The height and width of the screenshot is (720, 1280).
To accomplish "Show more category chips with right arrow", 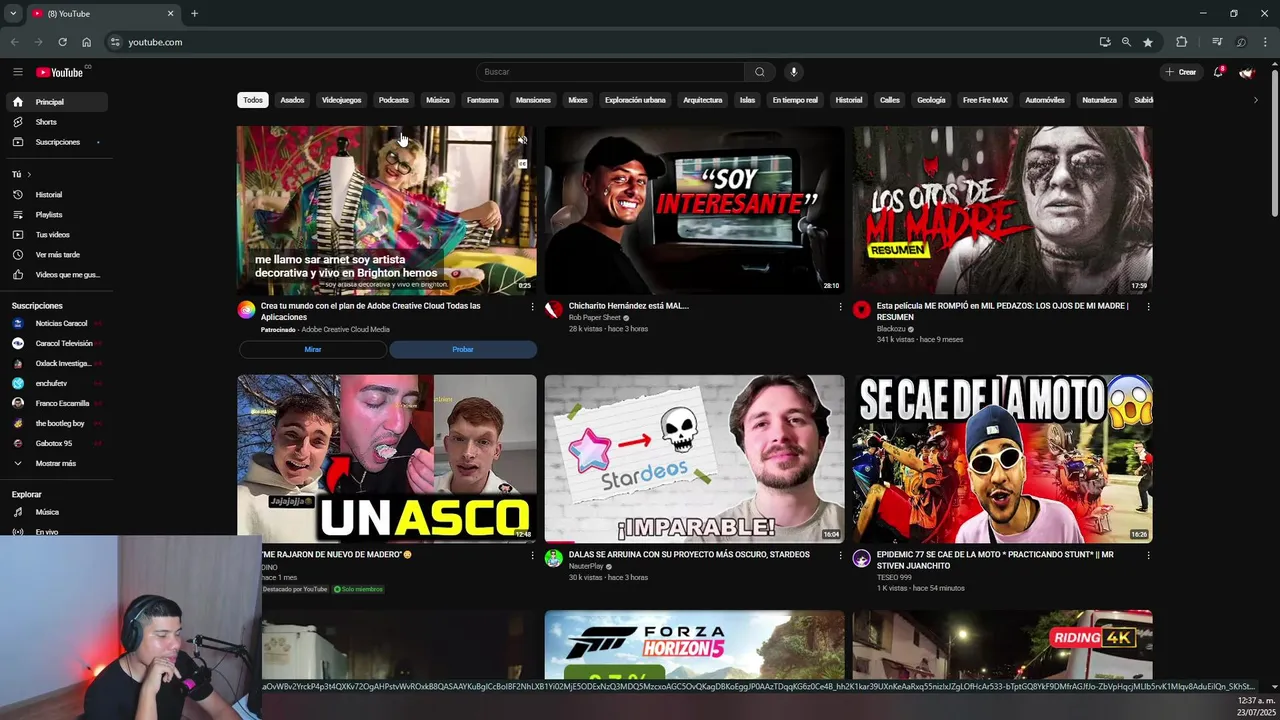I will pyautogui.click(x=1255, y=100).
